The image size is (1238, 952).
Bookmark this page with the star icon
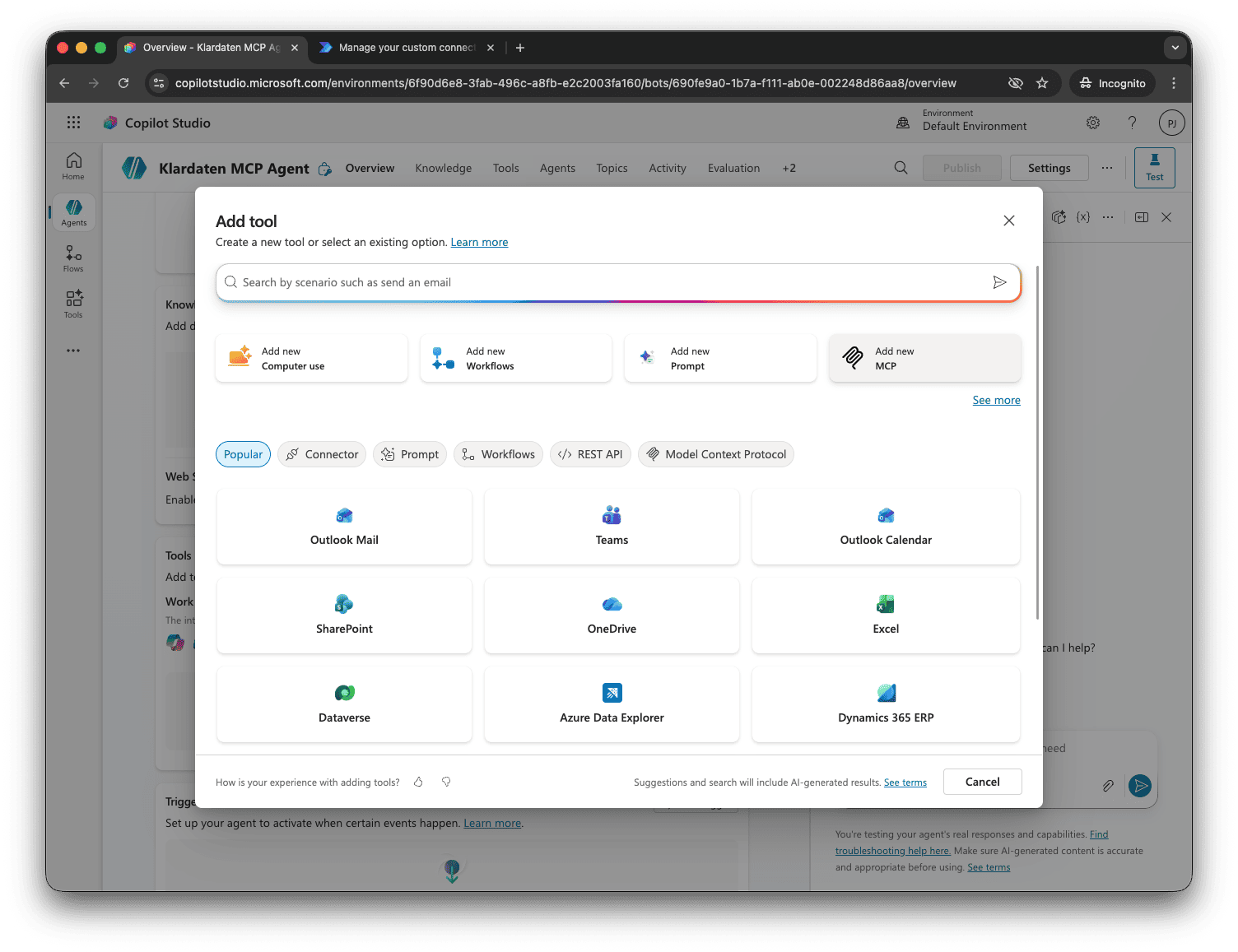(x=1042, y=83)
